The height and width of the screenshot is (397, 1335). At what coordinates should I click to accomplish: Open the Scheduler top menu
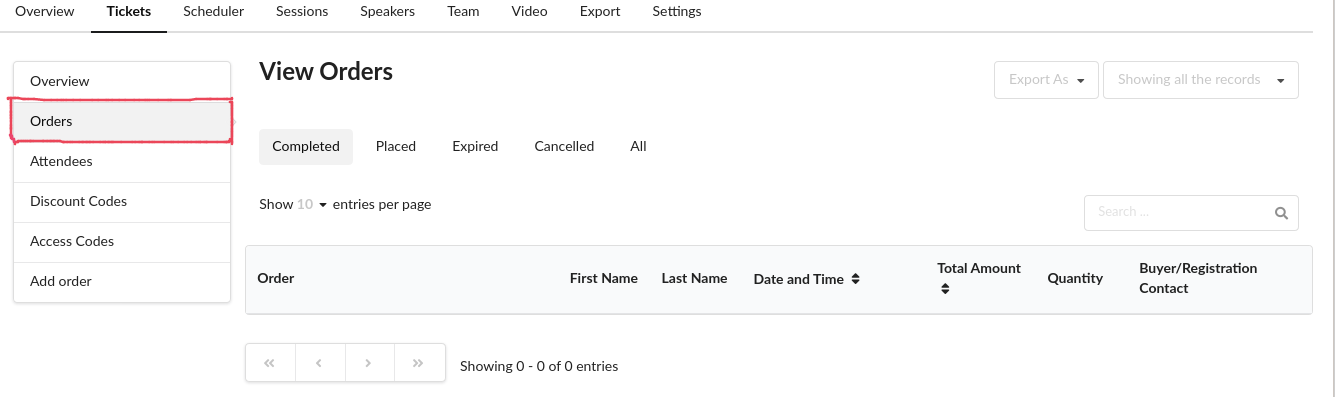(214, 12)
